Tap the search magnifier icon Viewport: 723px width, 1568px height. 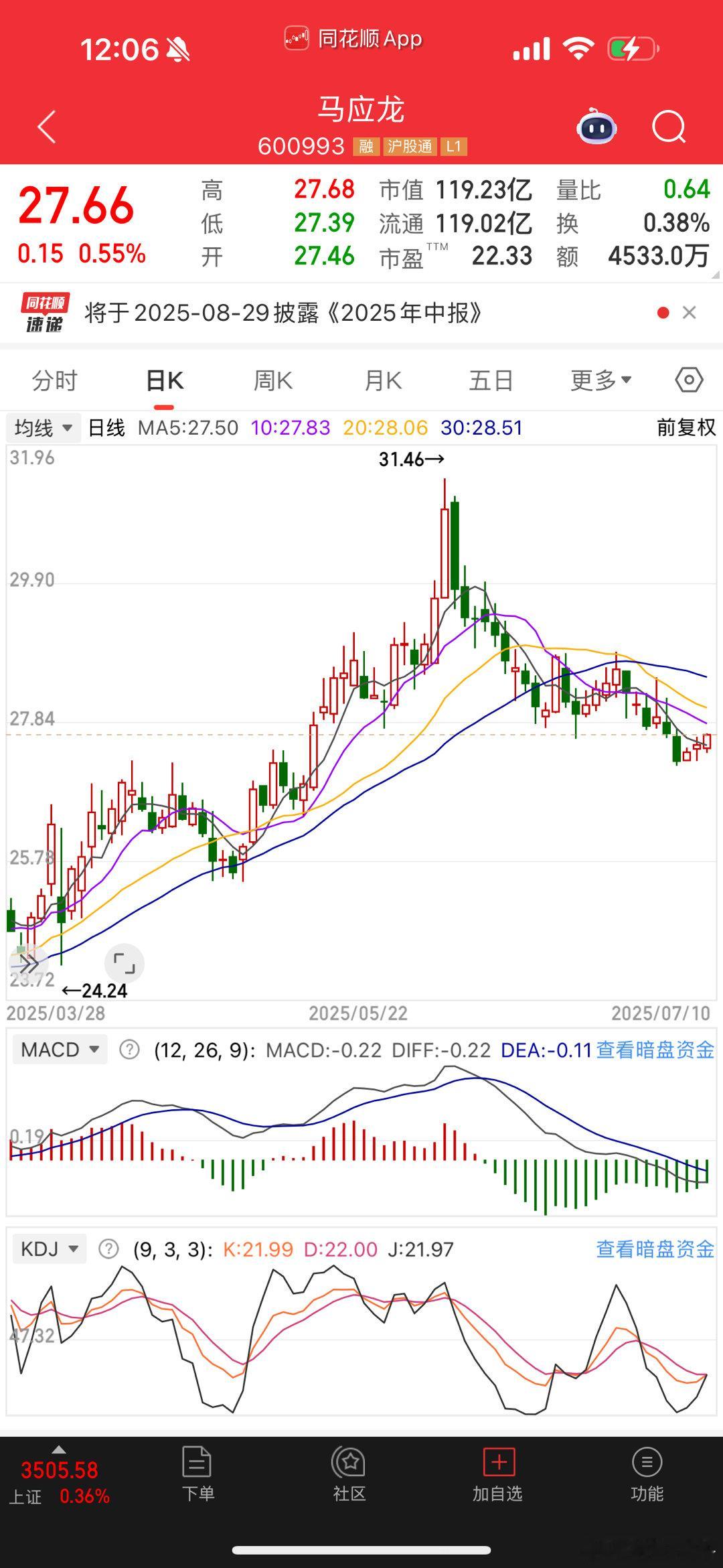tap(669, 127)
